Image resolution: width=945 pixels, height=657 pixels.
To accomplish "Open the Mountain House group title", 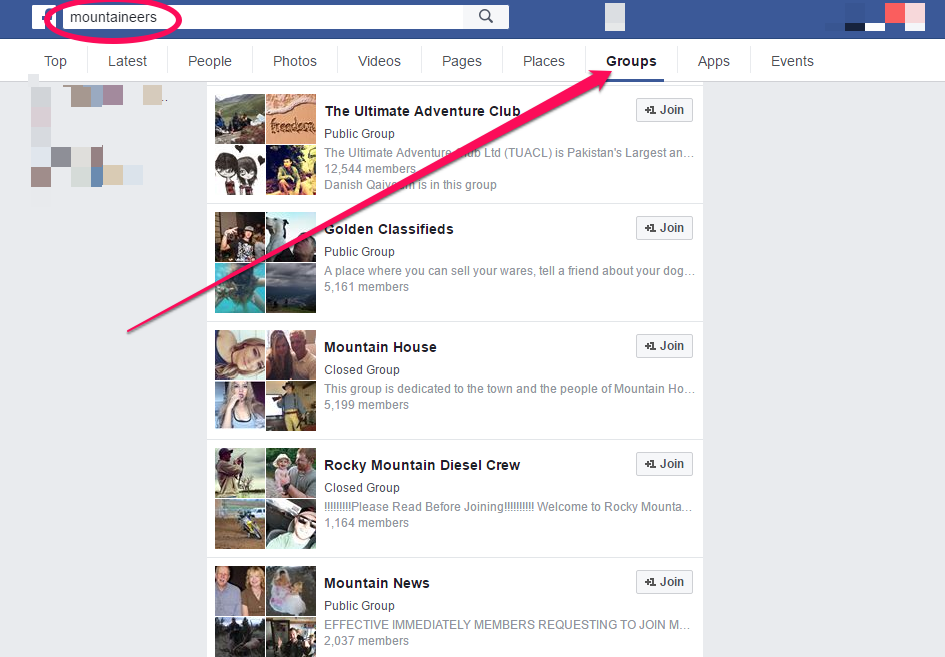I will tap(380, 348).
